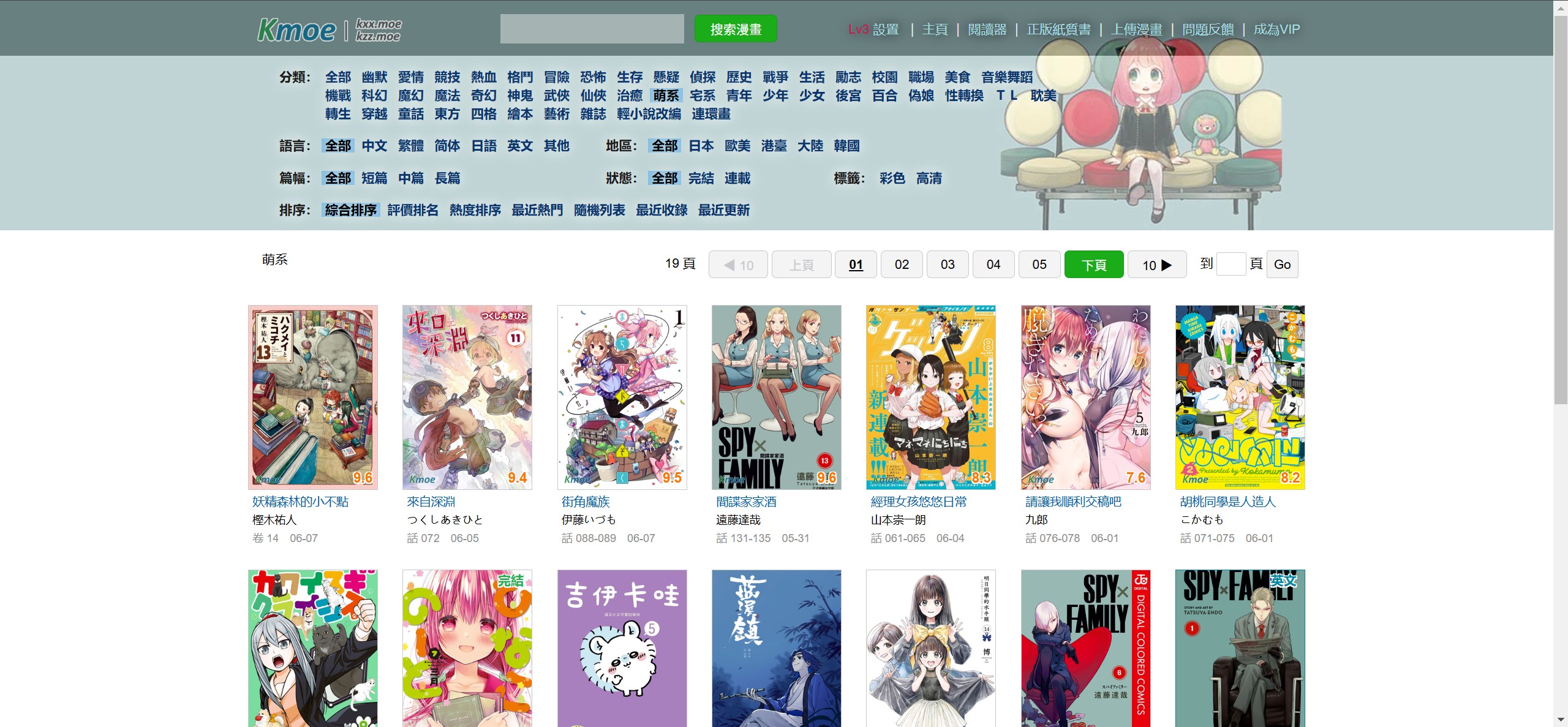Image resolution: width=1568 pixels, height=727 pixels.
Task: Go to page 05
Action: (1039, 265)
